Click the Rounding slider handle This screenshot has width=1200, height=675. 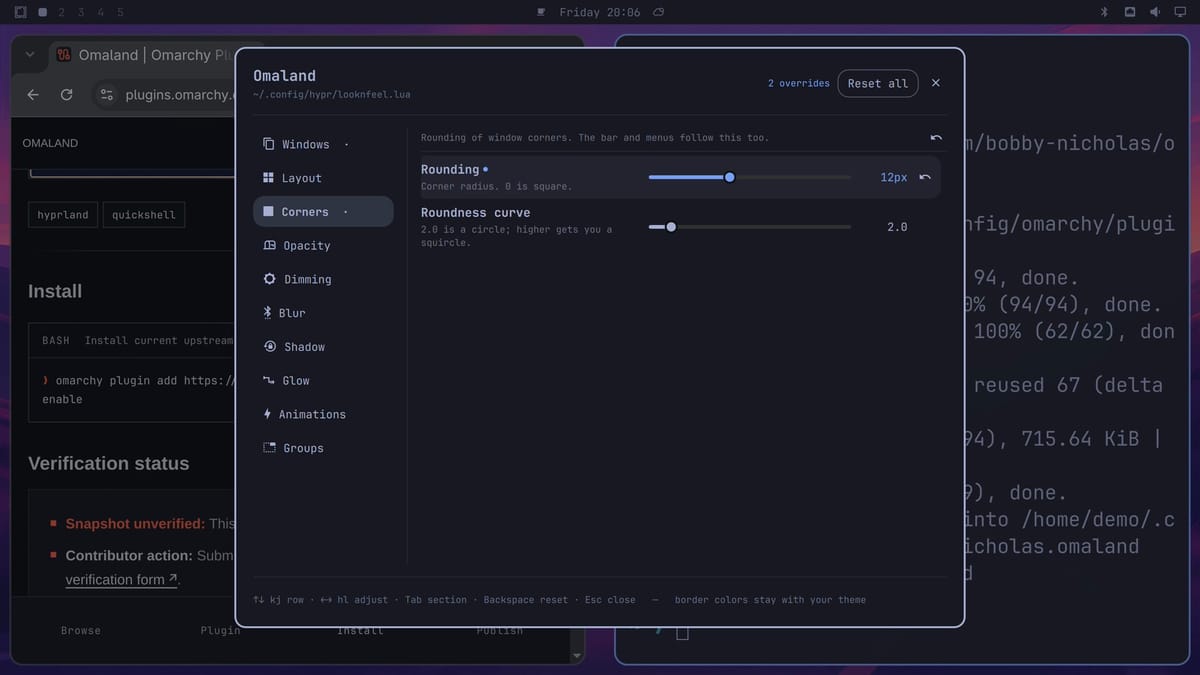729,177
